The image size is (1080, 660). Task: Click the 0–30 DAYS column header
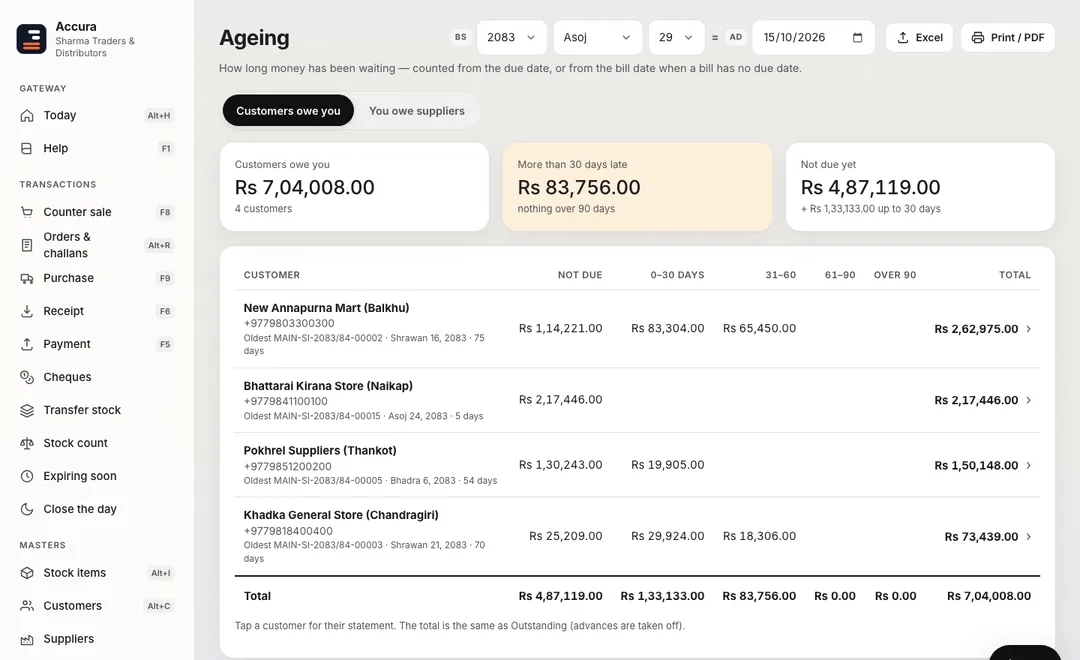tap(677, 275)
